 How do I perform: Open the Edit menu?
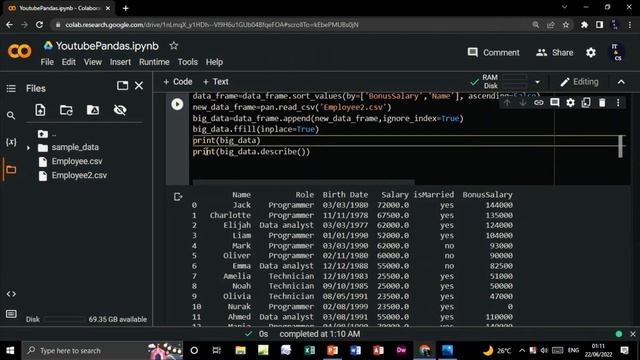[x=69, y=62]
